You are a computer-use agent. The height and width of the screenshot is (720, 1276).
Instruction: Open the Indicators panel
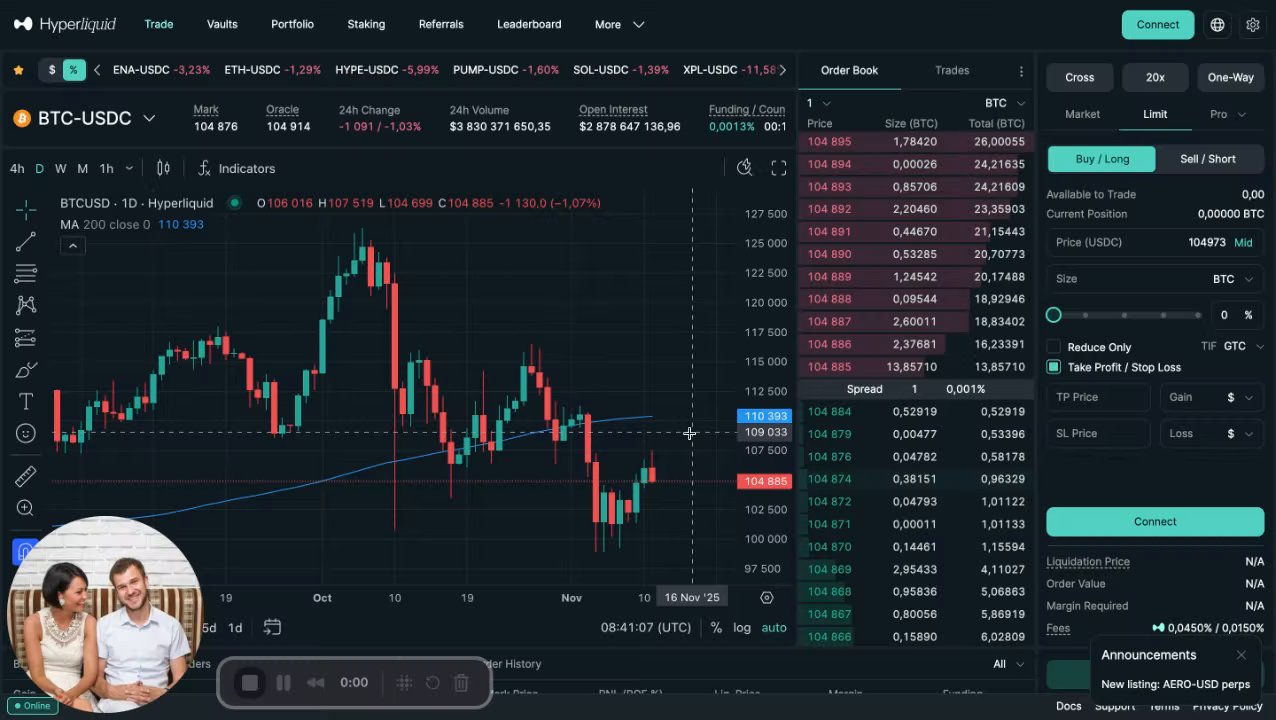coord(236,168)
